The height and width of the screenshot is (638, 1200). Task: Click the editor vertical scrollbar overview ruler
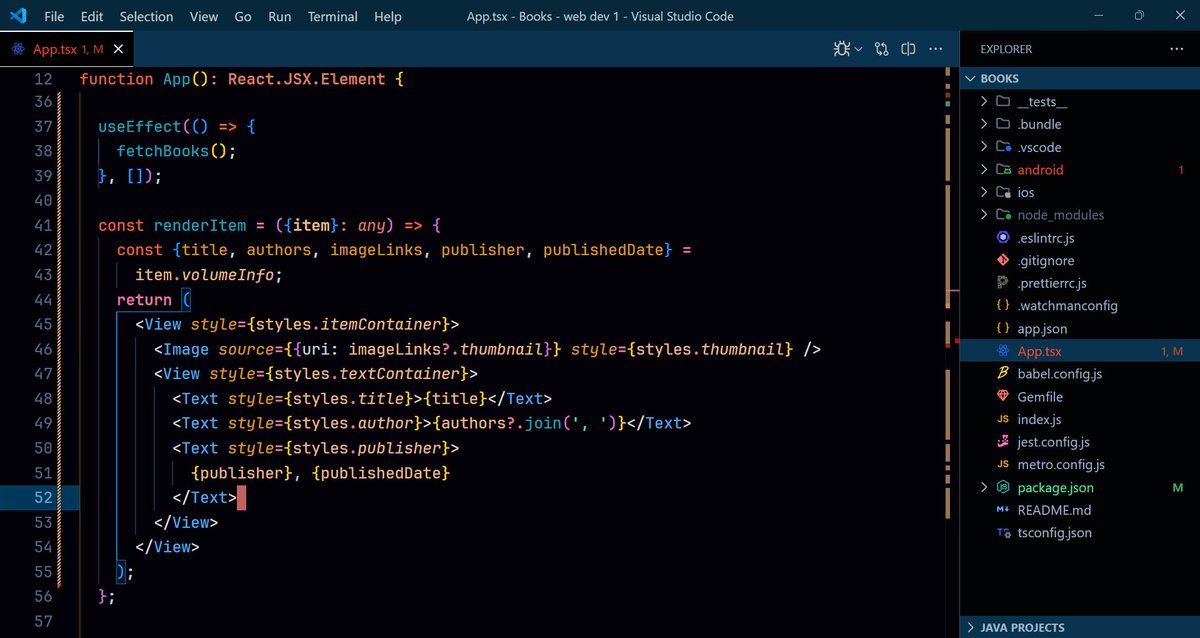tap(953, 352)
